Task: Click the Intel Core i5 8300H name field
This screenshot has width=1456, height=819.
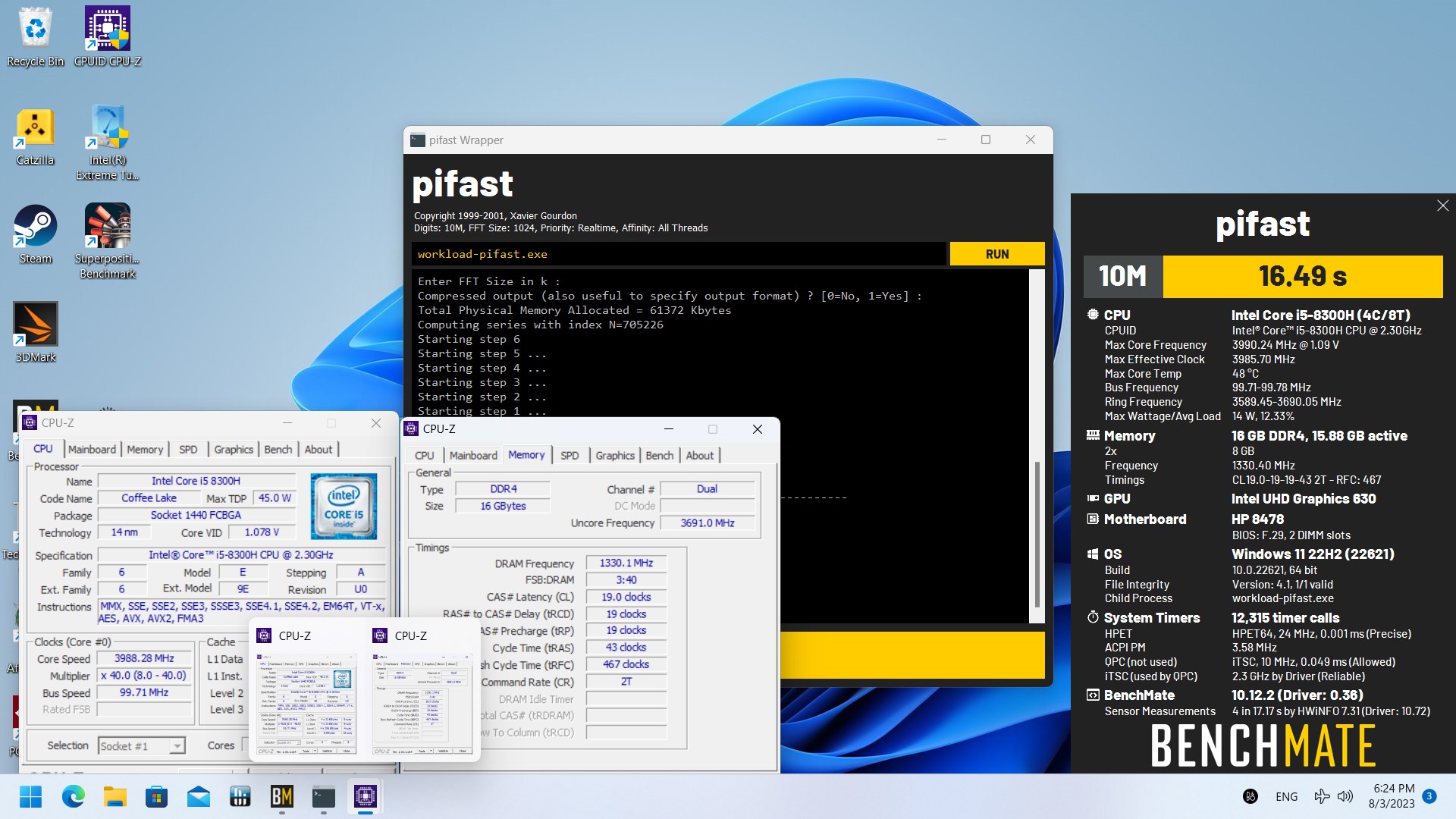Action: pyautogui.click(x=196, y=481)
